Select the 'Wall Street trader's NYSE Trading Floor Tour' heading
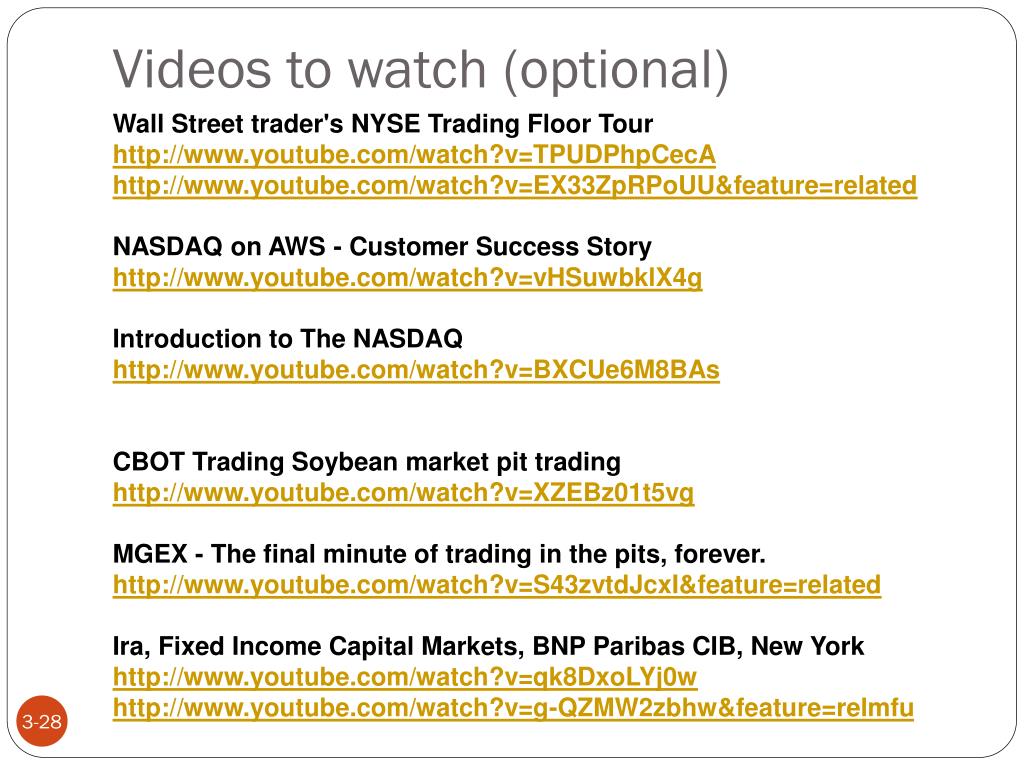Image resolution: width=1024 pixels, height=768 pixels. point(383,124)
